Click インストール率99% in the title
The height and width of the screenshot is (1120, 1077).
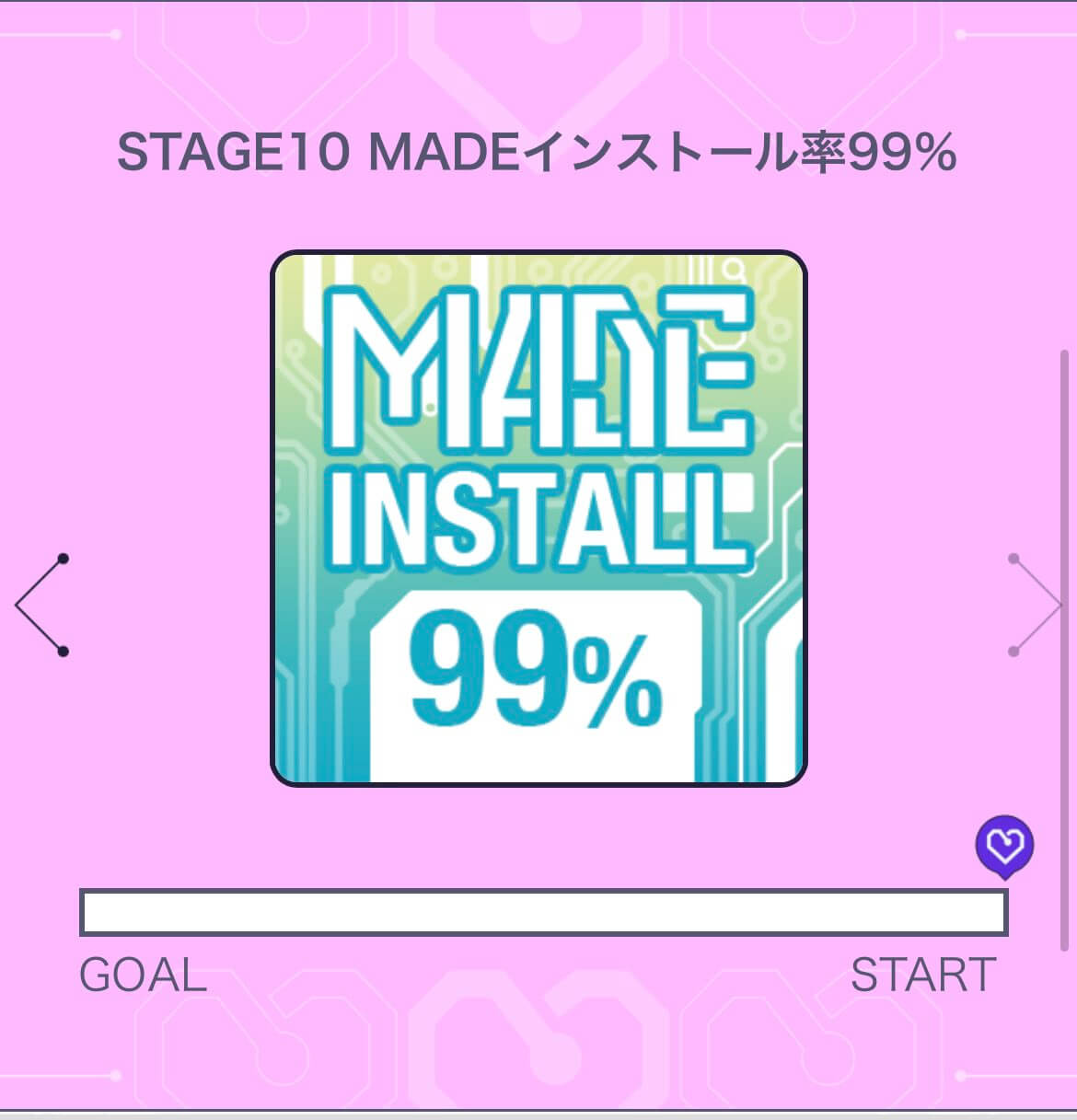[740, 153]
